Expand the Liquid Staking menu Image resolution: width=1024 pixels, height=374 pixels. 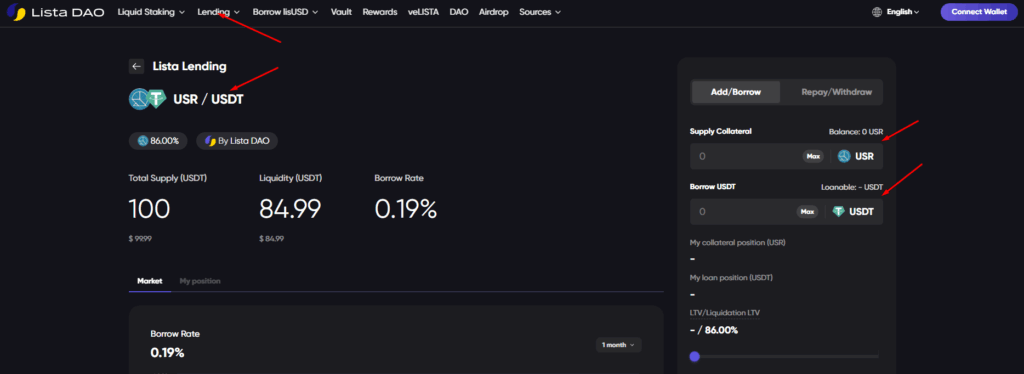pyautogui.click(x=152, y=12)
